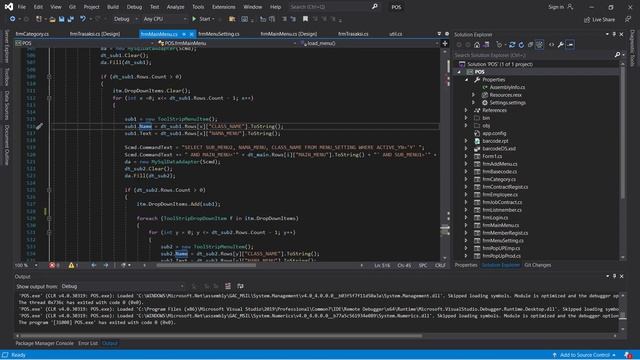Collapse the Properties node in Solution Explorer
This screenshot has width=640, height=360.
tap(467, 80)
